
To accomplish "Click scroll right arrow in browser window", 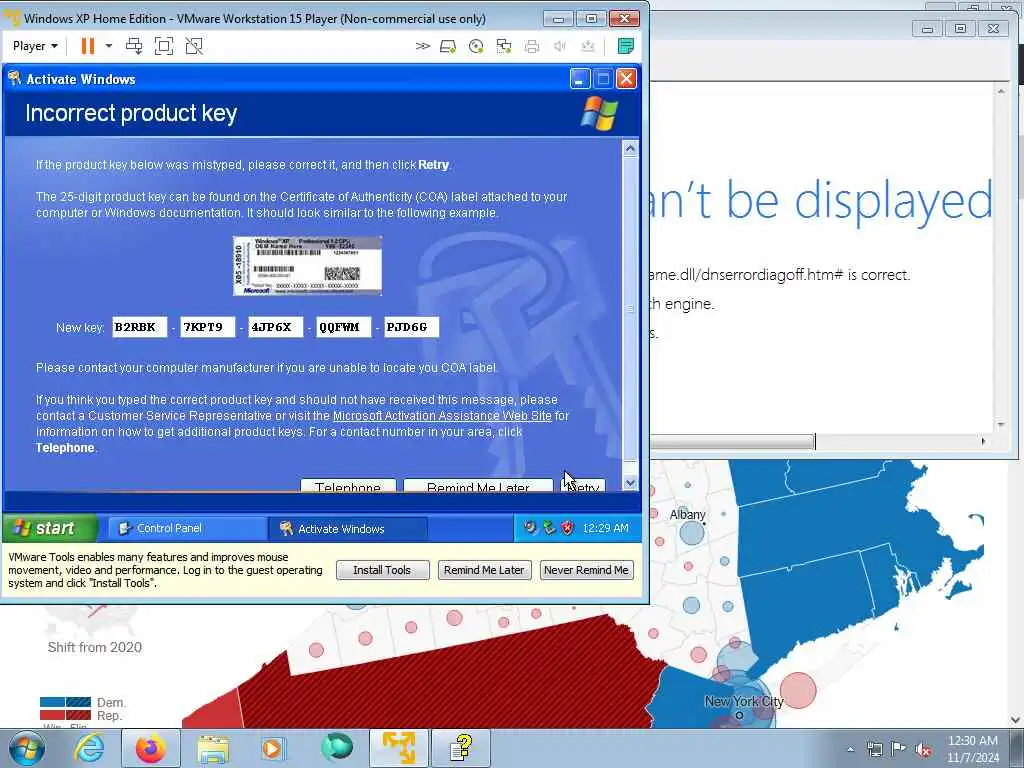I will [984, 441].
